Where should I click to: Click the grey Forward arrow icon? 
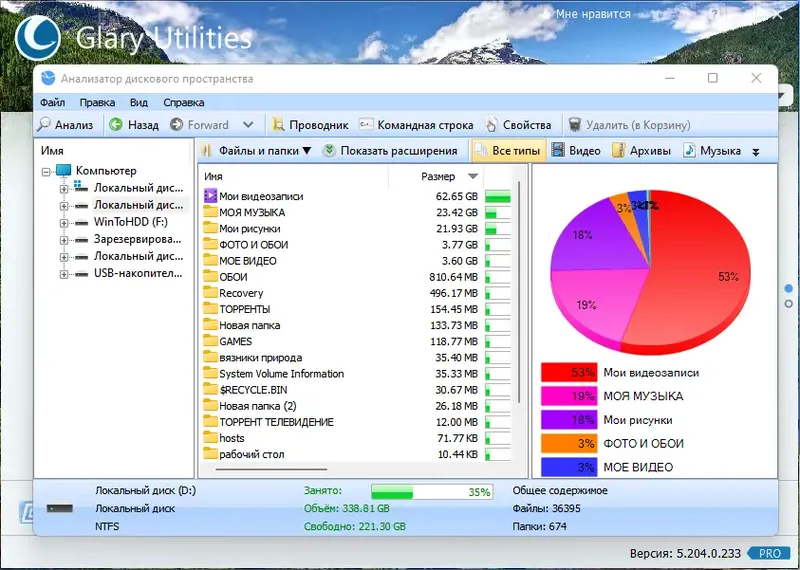(177, 125)
